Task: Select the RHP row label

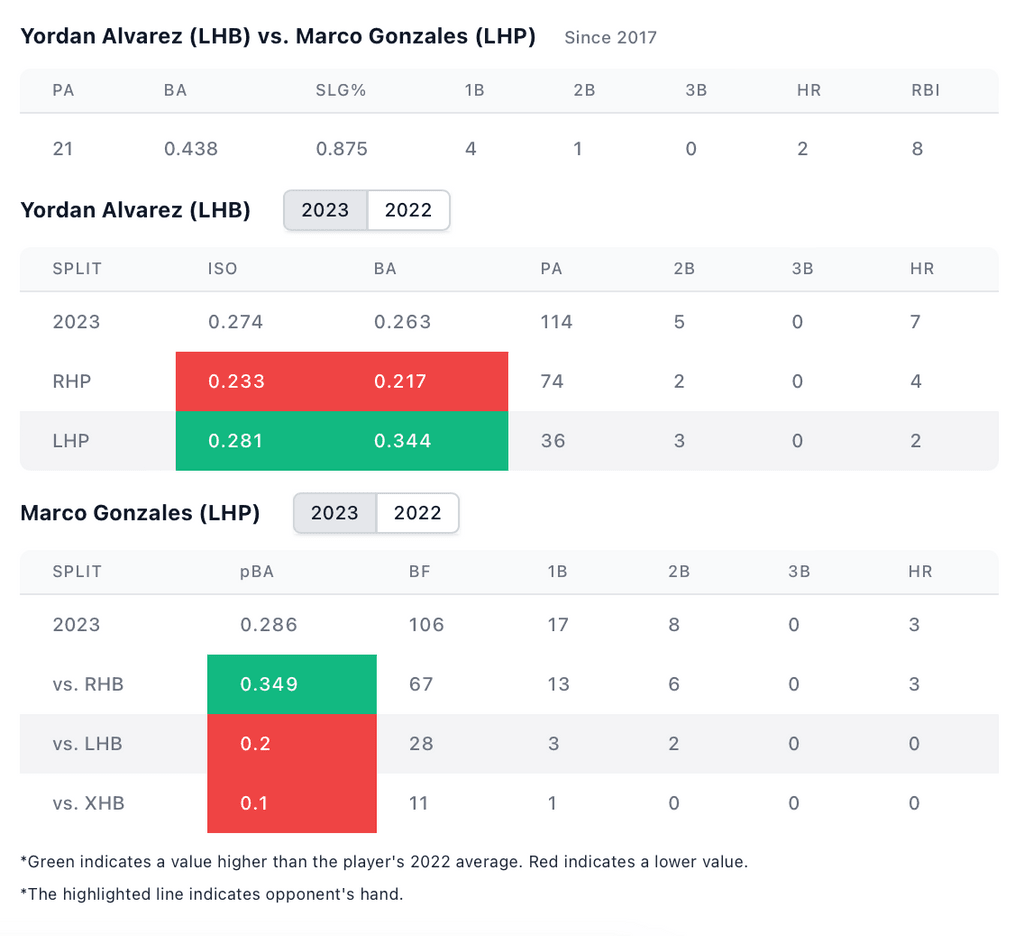Action: click(71, 381)
